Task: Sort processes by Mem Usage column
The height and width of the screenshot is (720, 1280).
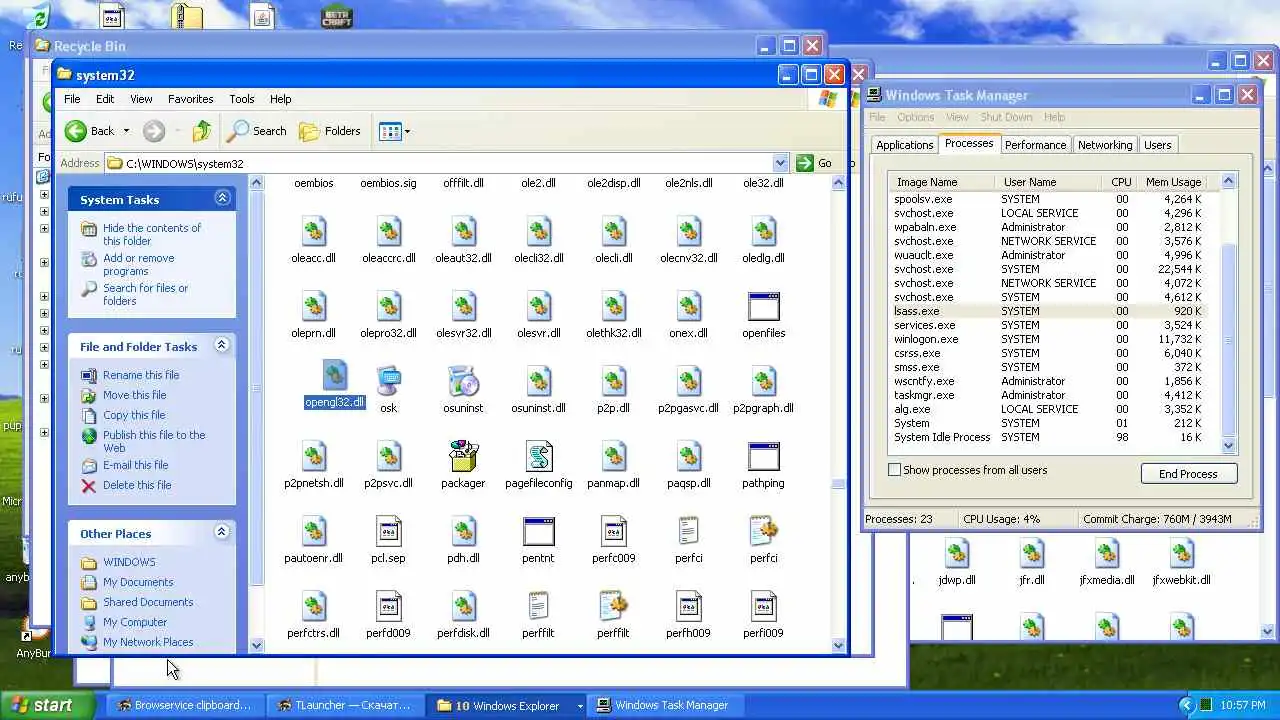Action: tap(1173, 182)
